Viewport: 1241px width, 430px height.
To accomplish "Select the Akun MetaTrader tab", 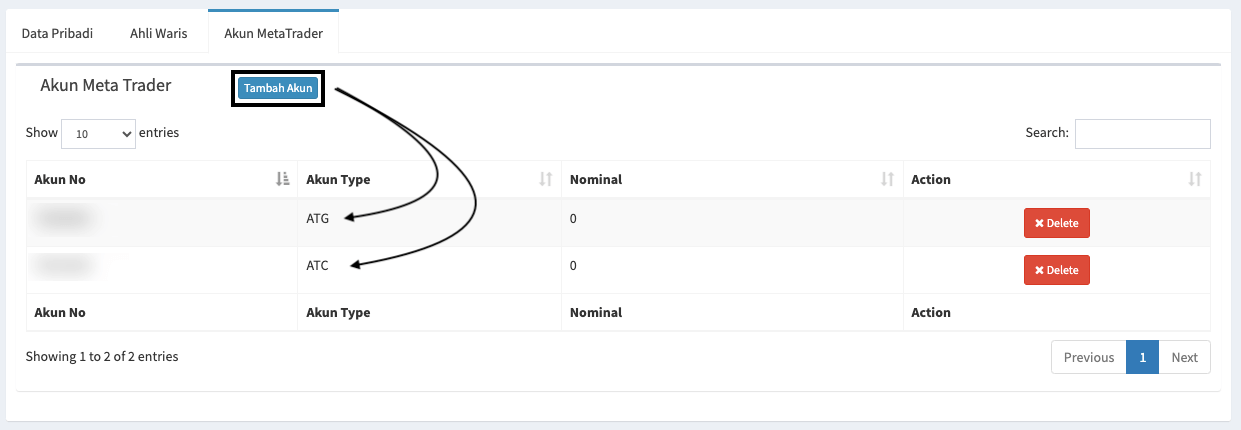I will coord(273,33).
